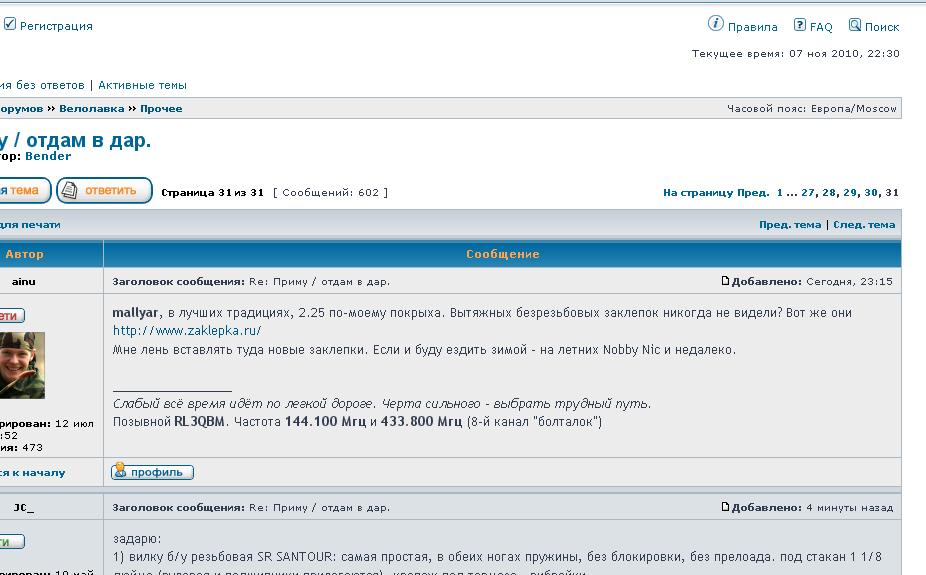Open page 27 of the topic
This screenshot has height=575, width=926.
point(808,193)
